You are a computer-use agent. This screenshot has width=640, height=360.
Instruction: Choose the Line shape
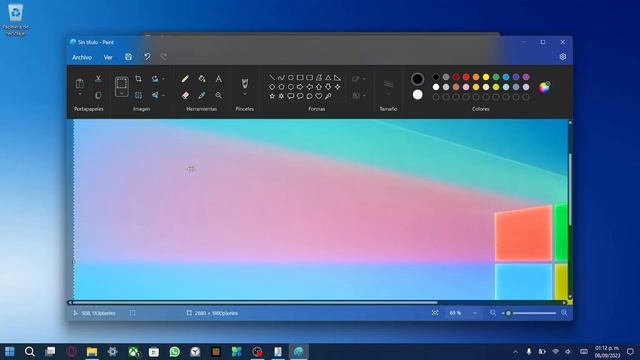coord(272,78)
